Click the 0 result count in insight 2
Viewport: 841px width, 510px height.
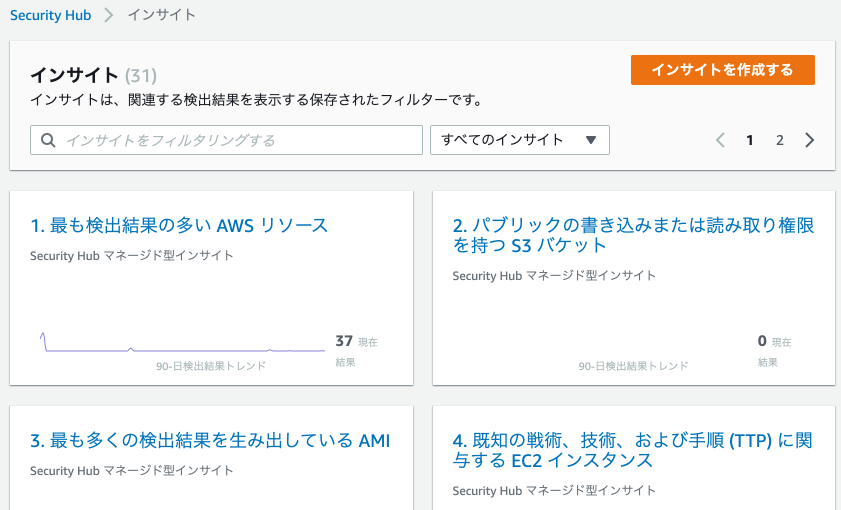click(762, 341)
